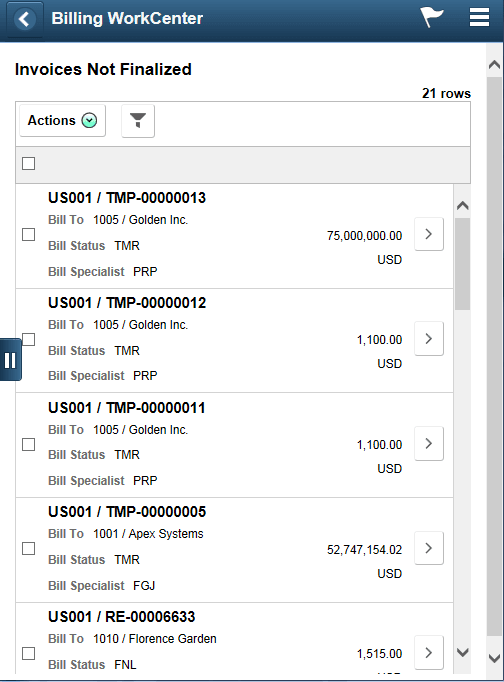Select checkbox for invoice TMP-00000011
The height and width of the screenshot is (682, 504).
click(29, 445)
